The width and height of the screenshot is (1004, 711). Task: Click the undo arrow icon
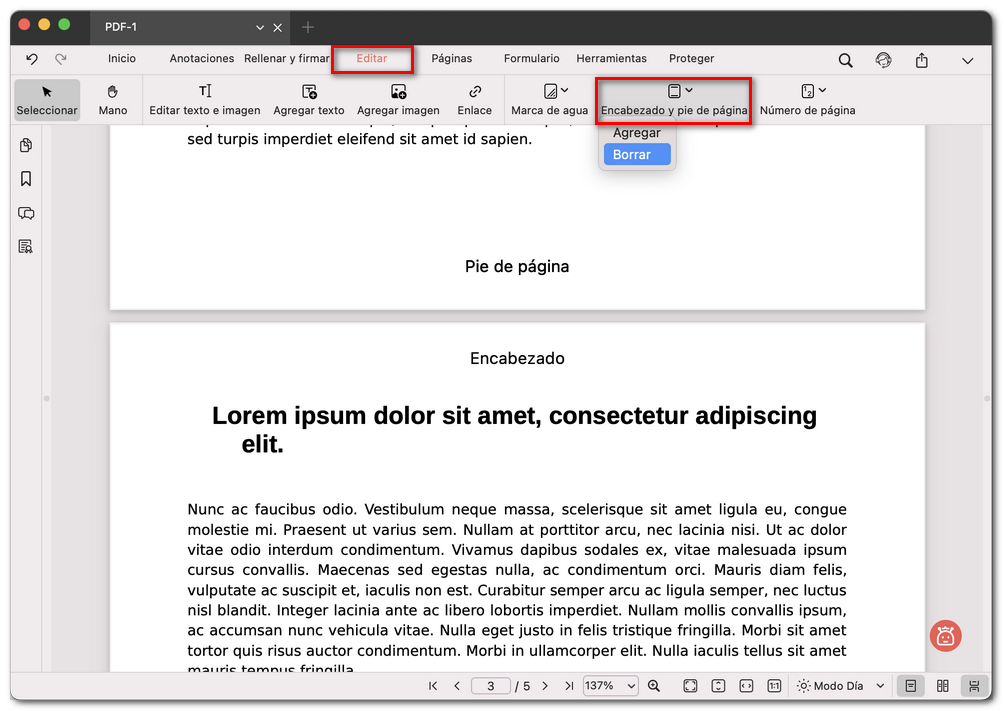click(33, 59)
